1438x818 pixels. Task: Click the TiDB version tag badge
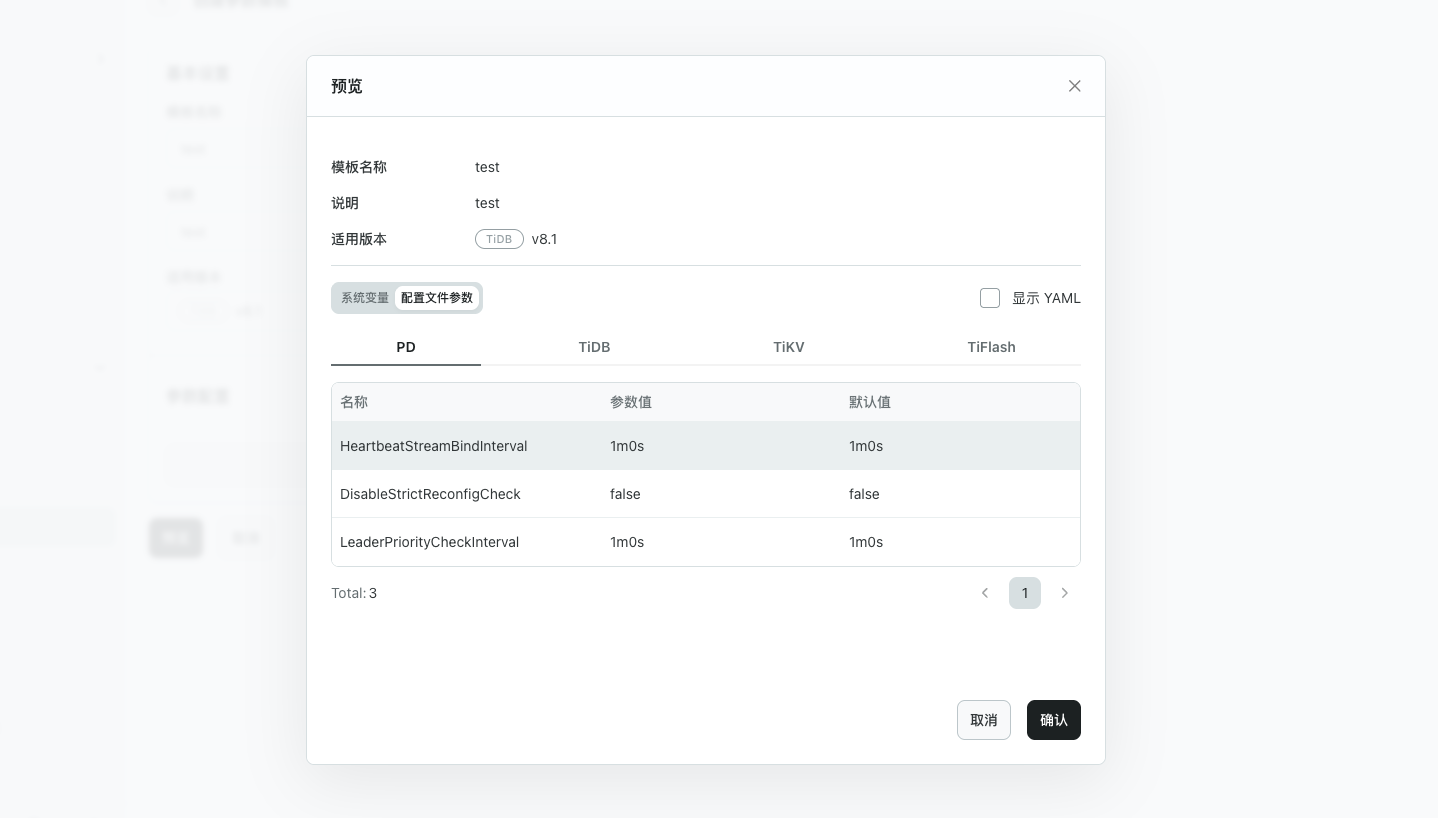[499, 239]
